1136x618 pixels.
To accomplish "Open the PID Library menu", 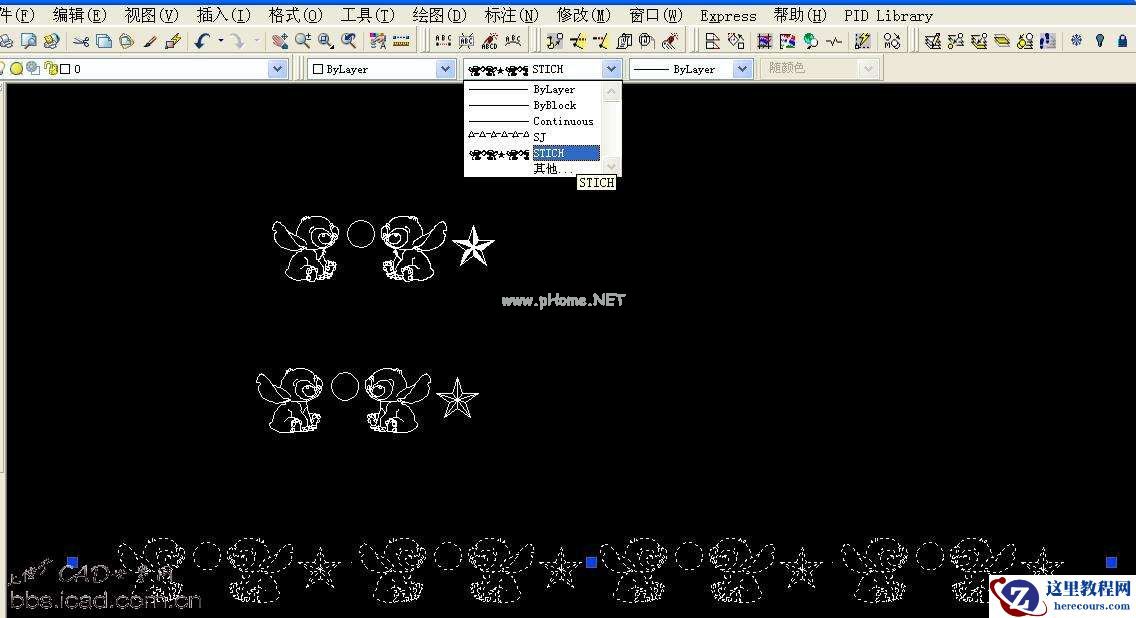I will click(888, 15).
